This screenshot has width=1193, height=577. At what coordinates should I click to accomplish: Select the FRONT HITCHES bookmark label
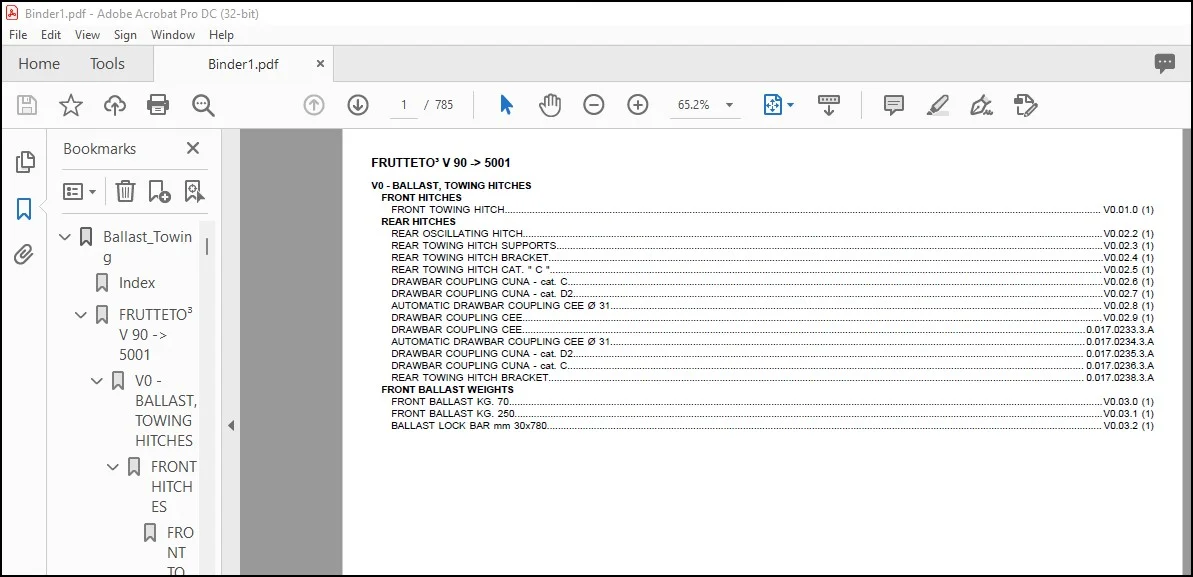pos(173,486)
